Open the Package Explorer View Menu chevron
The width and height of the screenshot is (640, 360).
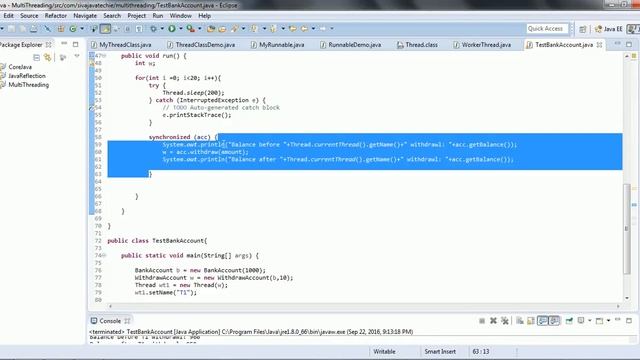click(77, 57)
